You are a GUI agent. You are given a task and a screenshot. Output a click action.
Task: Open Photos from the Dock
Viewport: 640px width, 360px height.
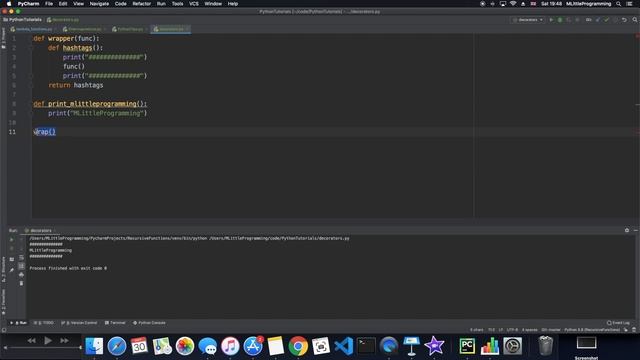[185, 346]
